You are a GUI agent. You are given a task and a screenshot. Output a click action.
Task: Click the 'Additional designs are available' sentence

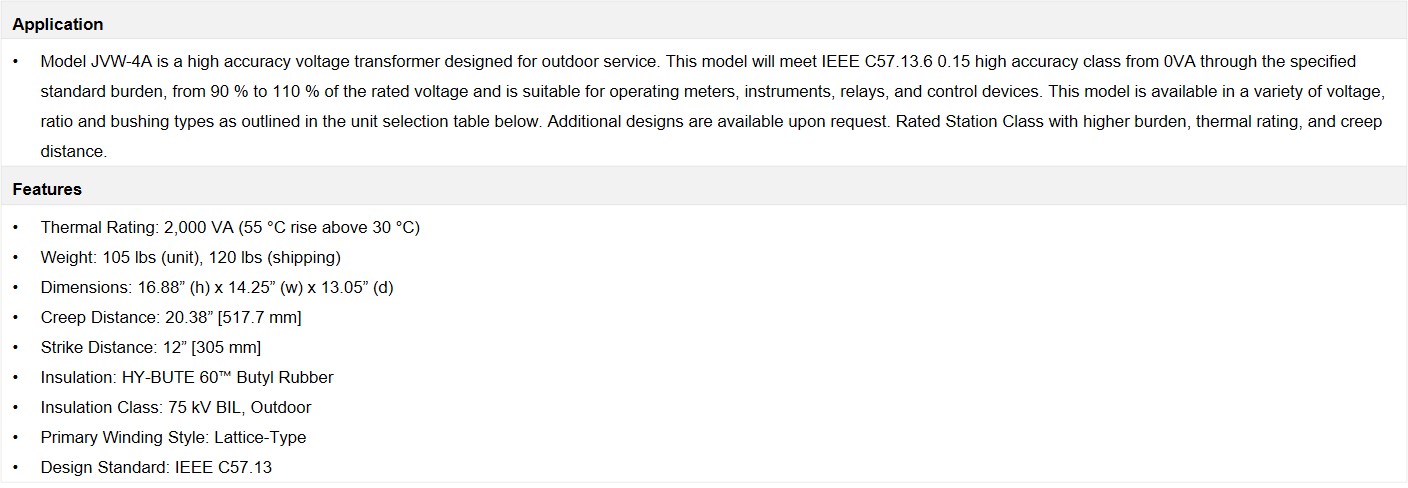click(x=719, y=121)
